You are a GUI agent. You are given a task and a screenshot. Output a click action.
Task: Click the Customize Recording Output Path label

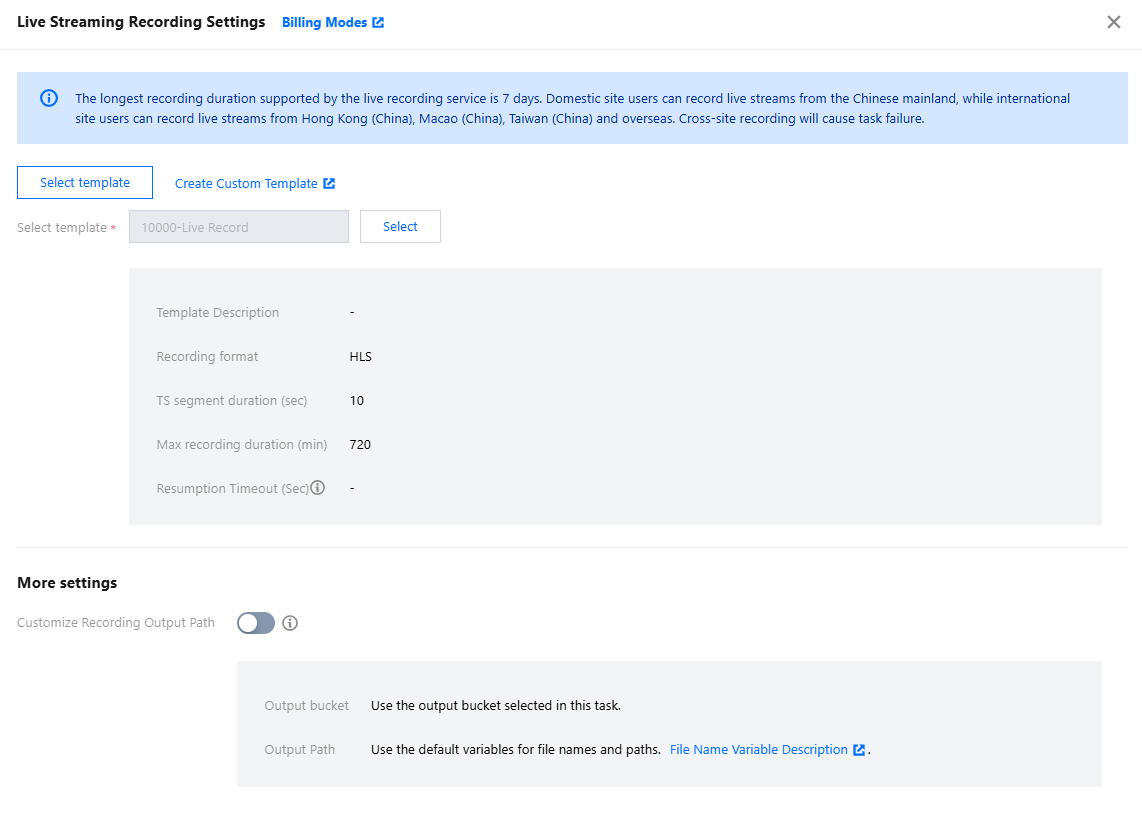point(116,622)
